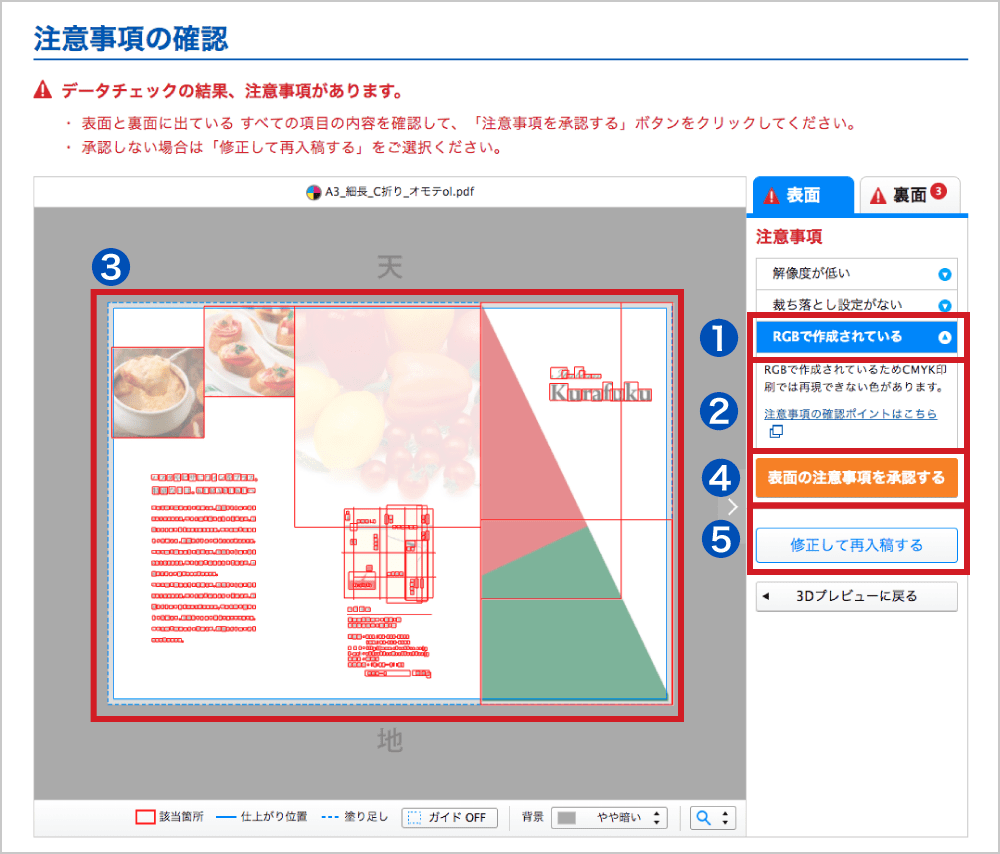Click the red warning triangle beside データチェックの結果

tap(42, 91)
